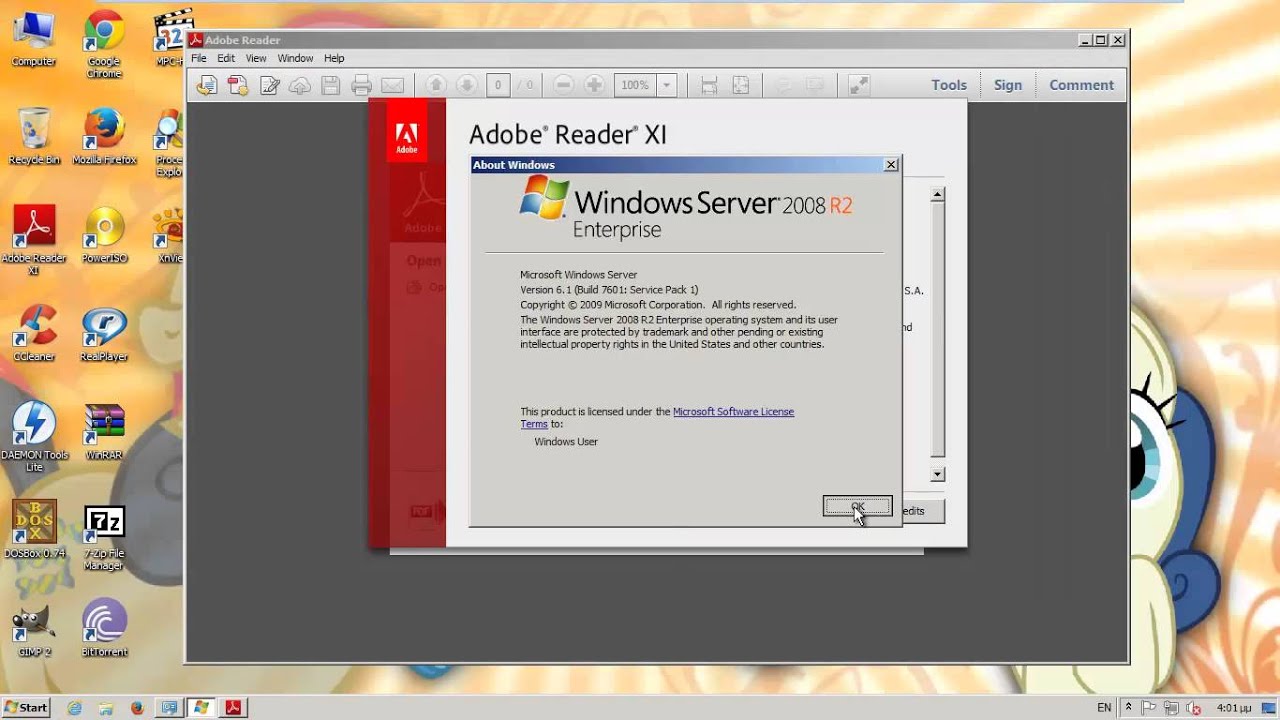Click the 7-Zip File Manager desktop icon
Screen dimensions: 1280x720
[104, 538]
